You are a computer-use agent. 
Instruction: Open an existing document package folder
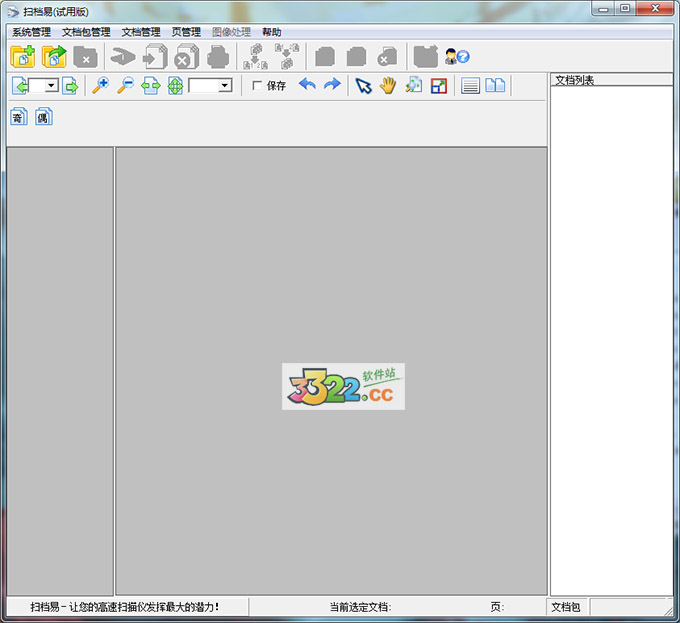(54, 56)
